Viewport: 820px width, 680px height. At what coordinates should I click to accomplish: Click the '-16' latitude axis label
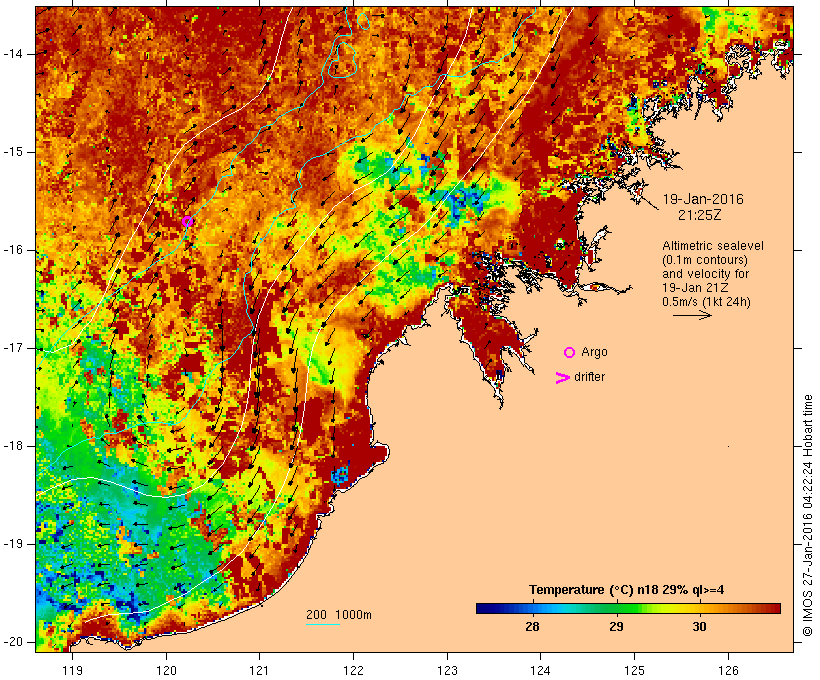(13, 250)
